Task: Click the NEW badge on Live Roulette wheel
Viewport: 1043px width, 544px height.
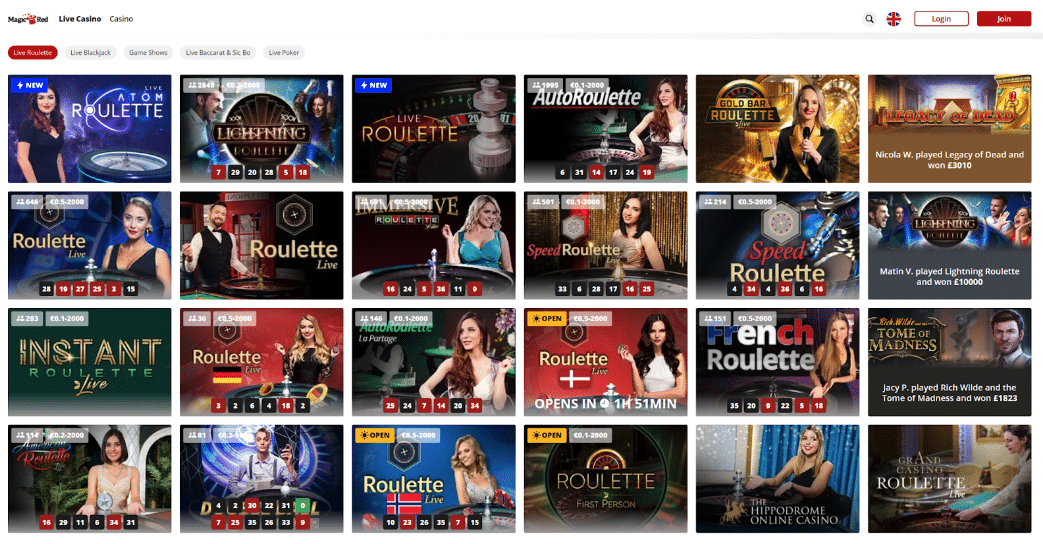Action: point(374,85)
